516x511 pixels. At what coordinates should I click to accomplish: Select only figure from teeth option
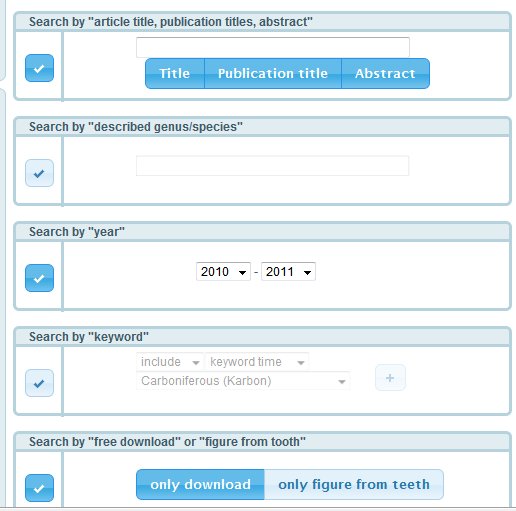click(x=354, y=484)
